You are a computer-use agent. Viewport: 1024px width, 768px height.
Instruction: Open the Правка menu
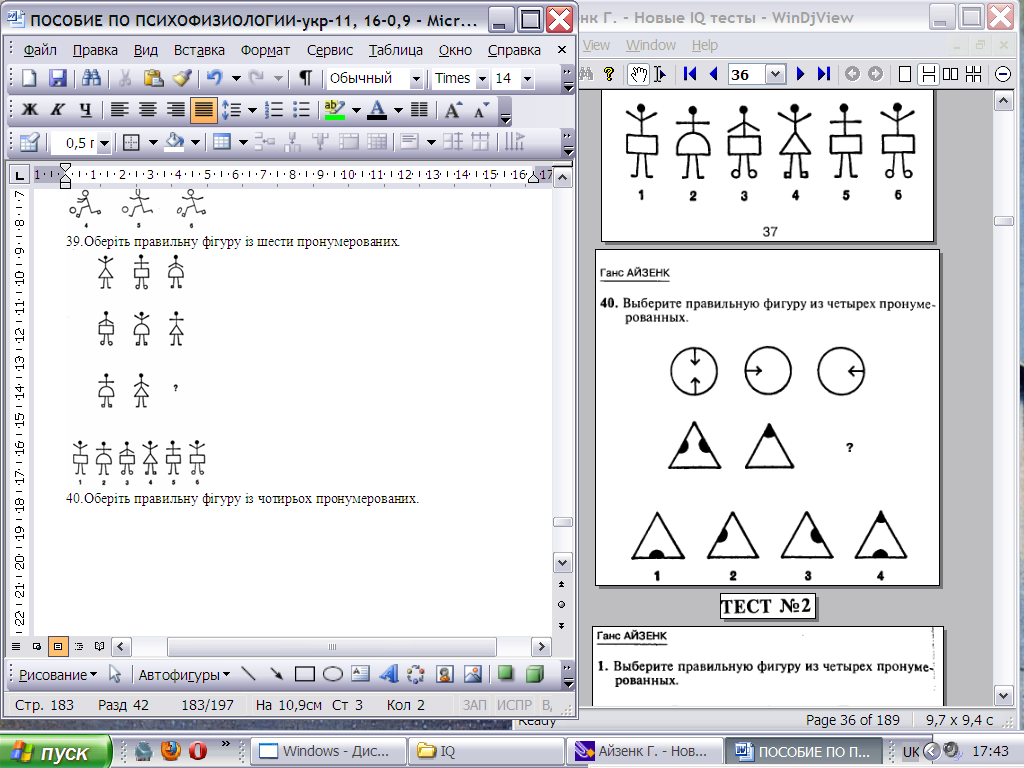tap(95, 50)
